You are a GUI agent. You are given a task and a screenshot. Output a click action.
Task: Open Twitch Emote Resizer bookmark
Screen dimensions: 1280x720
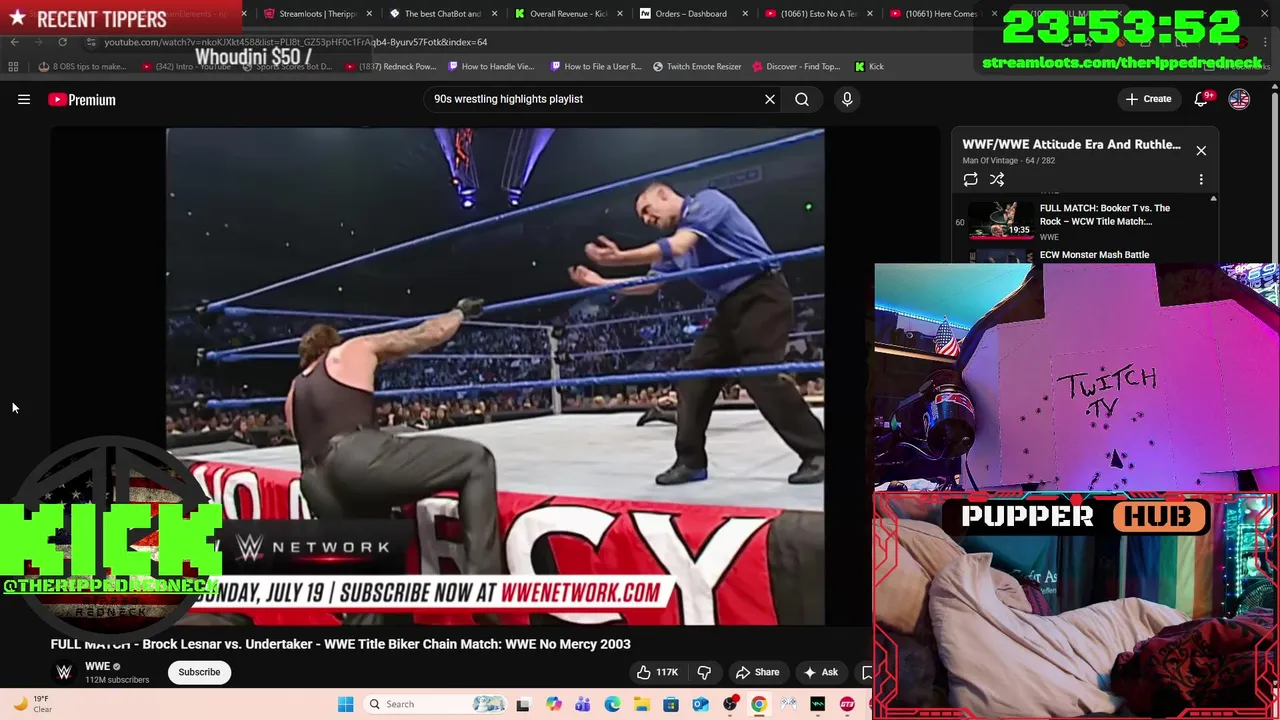click(697, 67)
